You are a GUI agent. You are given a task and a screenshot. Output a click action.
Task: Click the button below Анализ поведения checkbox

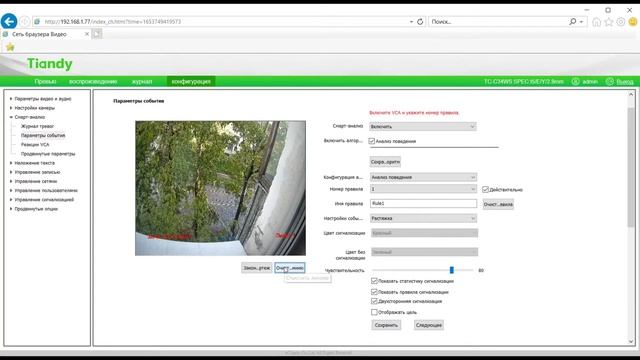coord(385,162)
